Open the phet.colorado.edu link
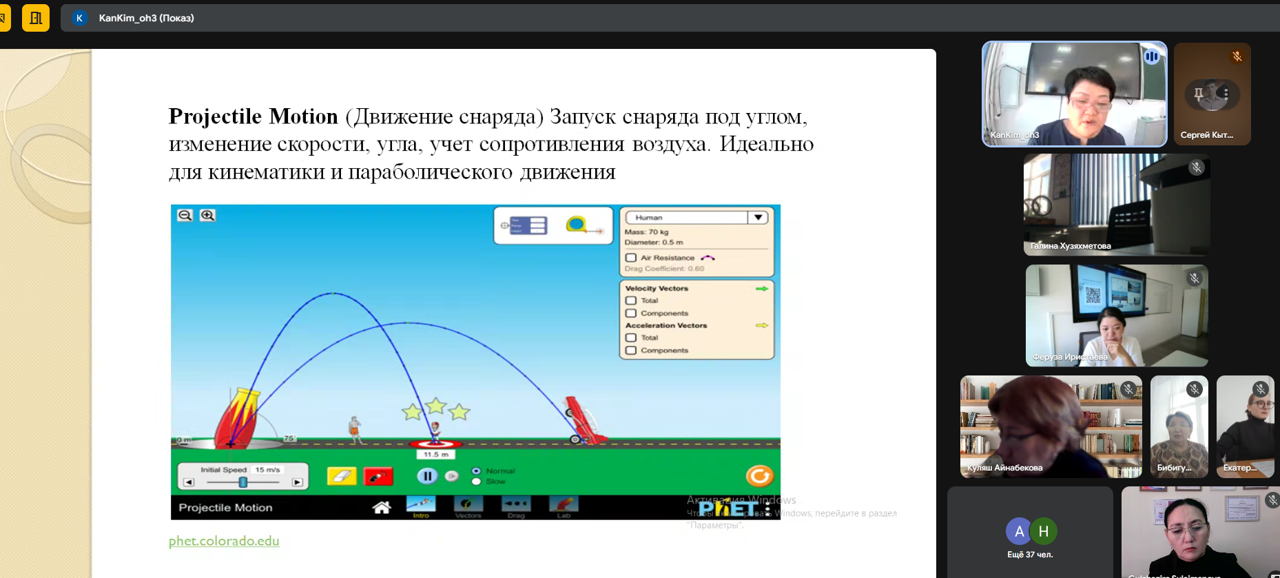The image size is (1280, 578). 224,541
